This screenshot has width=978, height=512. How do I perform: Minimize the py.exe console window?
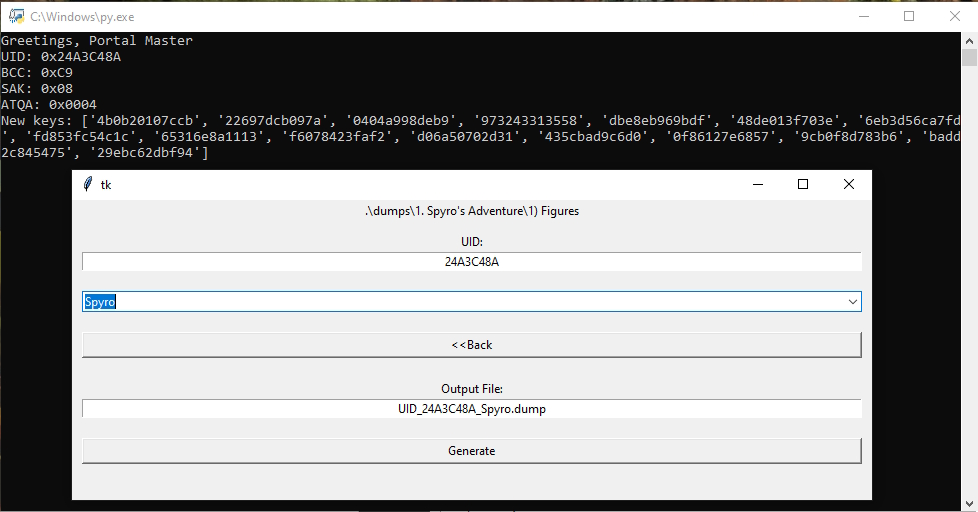coord(864,16)
